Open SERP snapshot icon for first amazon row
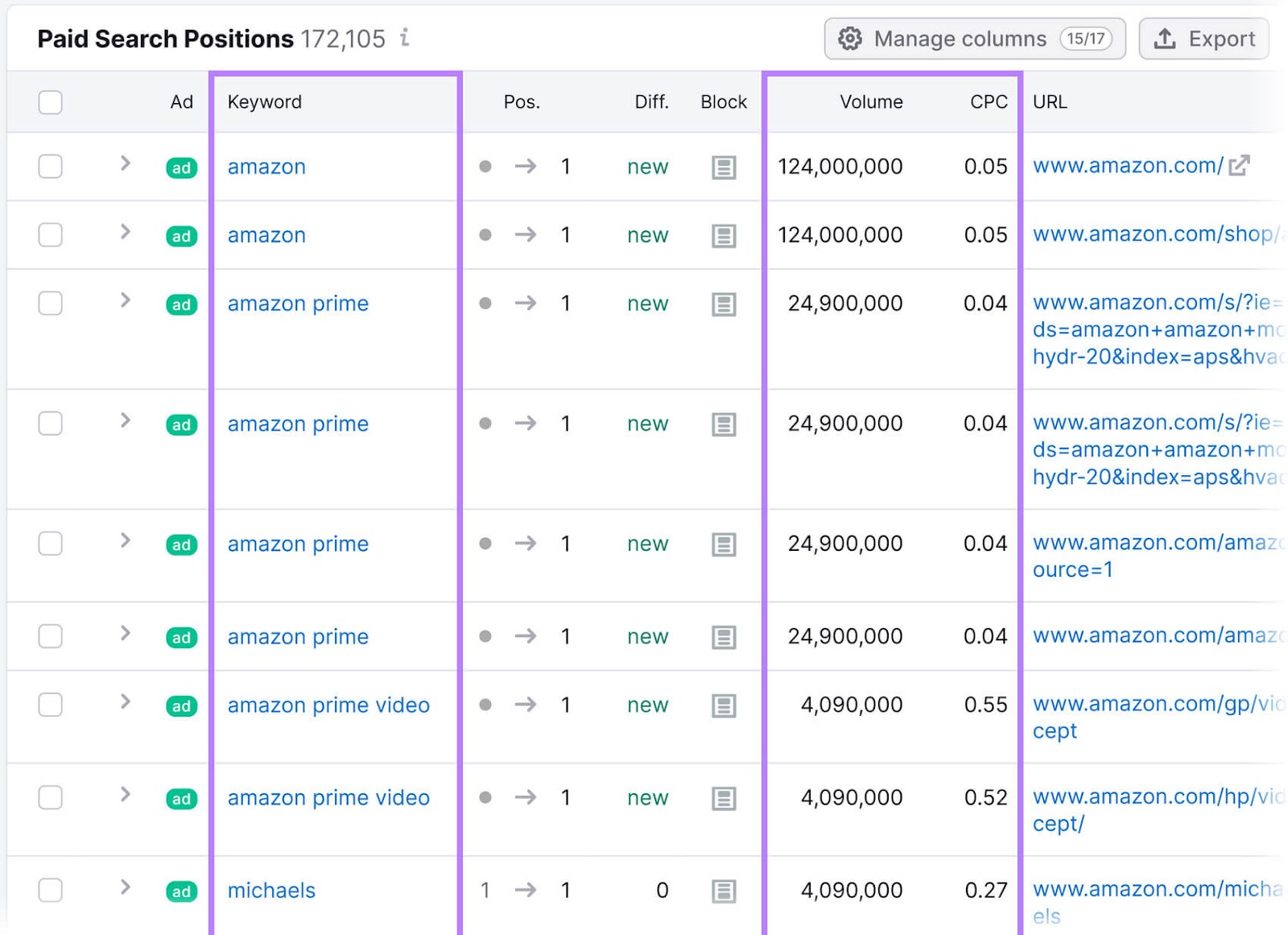1288x935 pixels. (x=724, y=167)
